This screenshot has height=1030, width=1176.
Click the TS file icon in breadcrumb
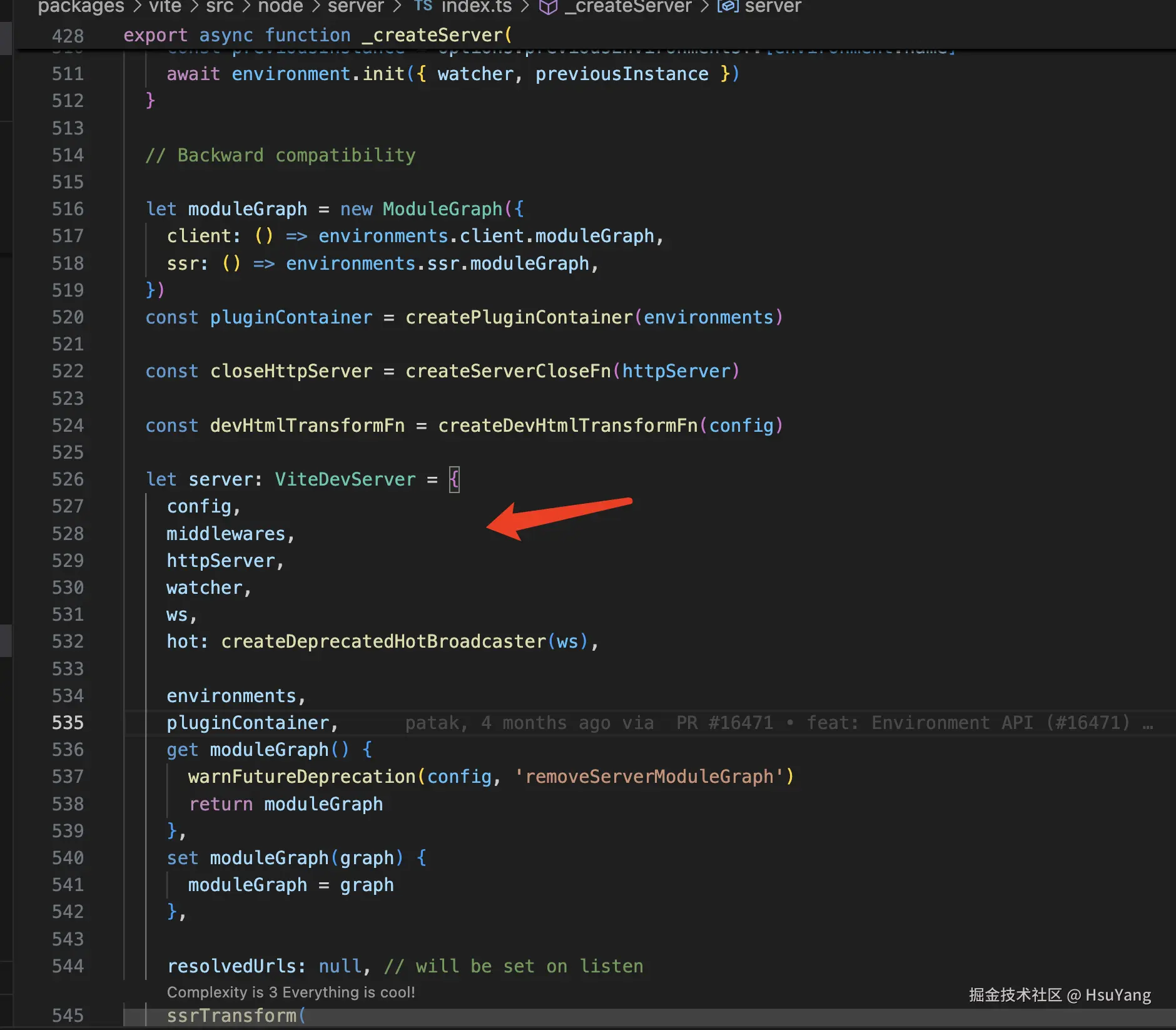click(423, 6)
